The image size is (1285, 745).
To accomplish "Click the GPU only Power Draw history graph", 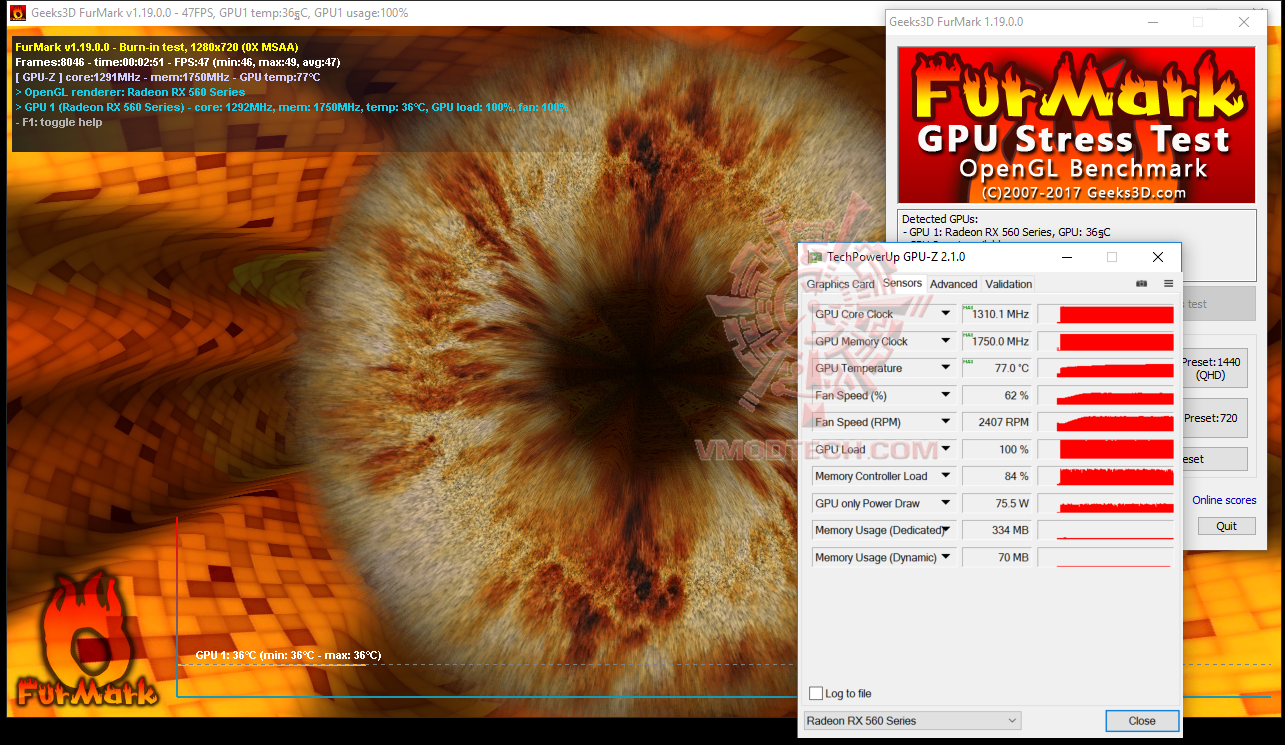I will 1105,503.
